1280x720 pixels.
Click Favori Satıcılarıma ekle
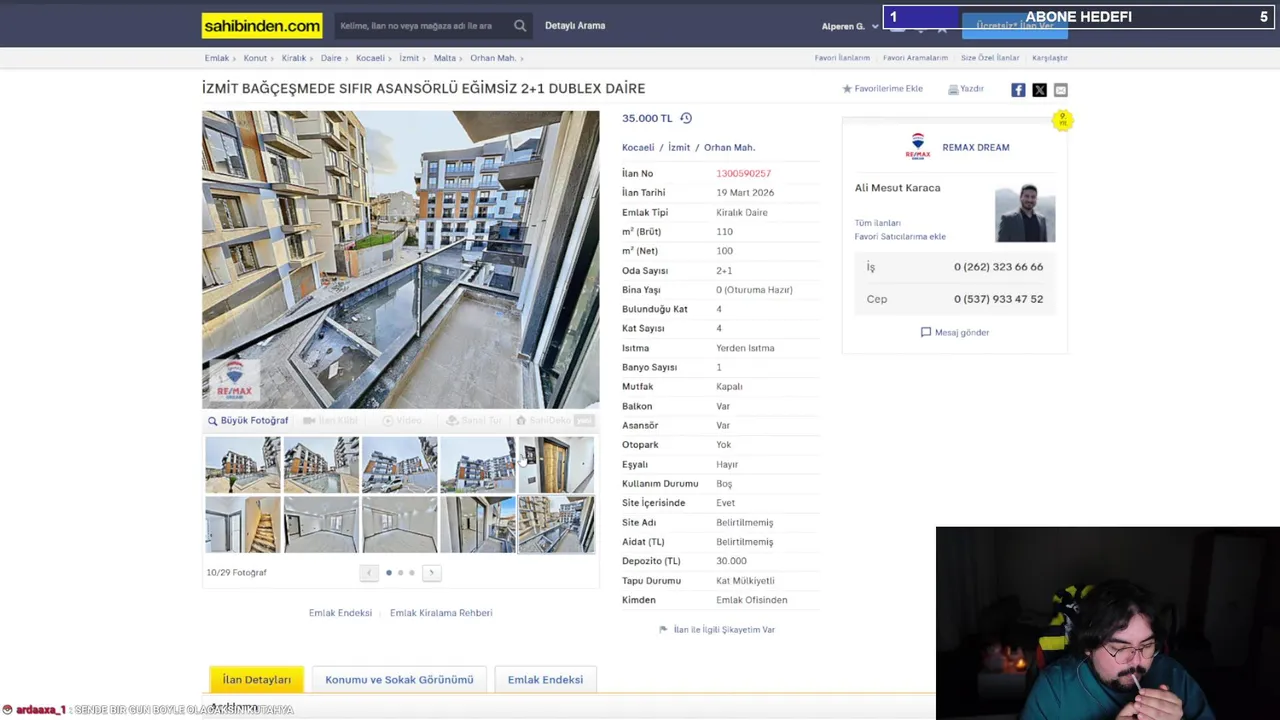click(x=900, y=237)
